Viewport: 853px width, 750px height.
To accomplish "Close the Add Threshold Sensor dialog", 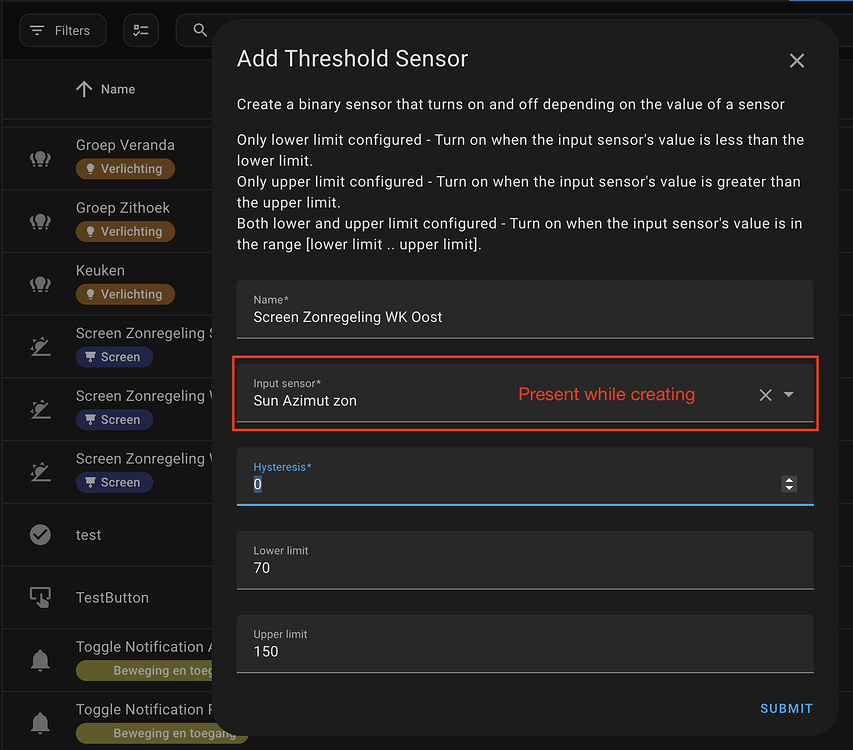I will point(796,60).
